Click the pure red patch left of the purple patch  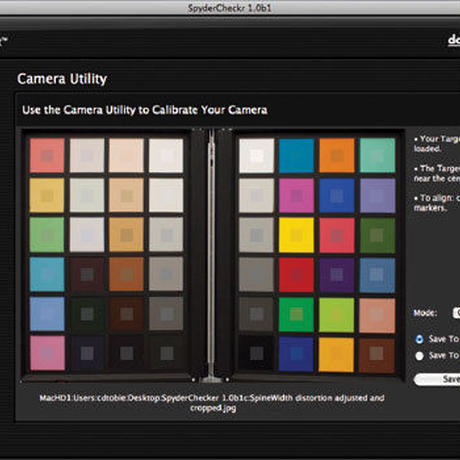coord(296,275)
